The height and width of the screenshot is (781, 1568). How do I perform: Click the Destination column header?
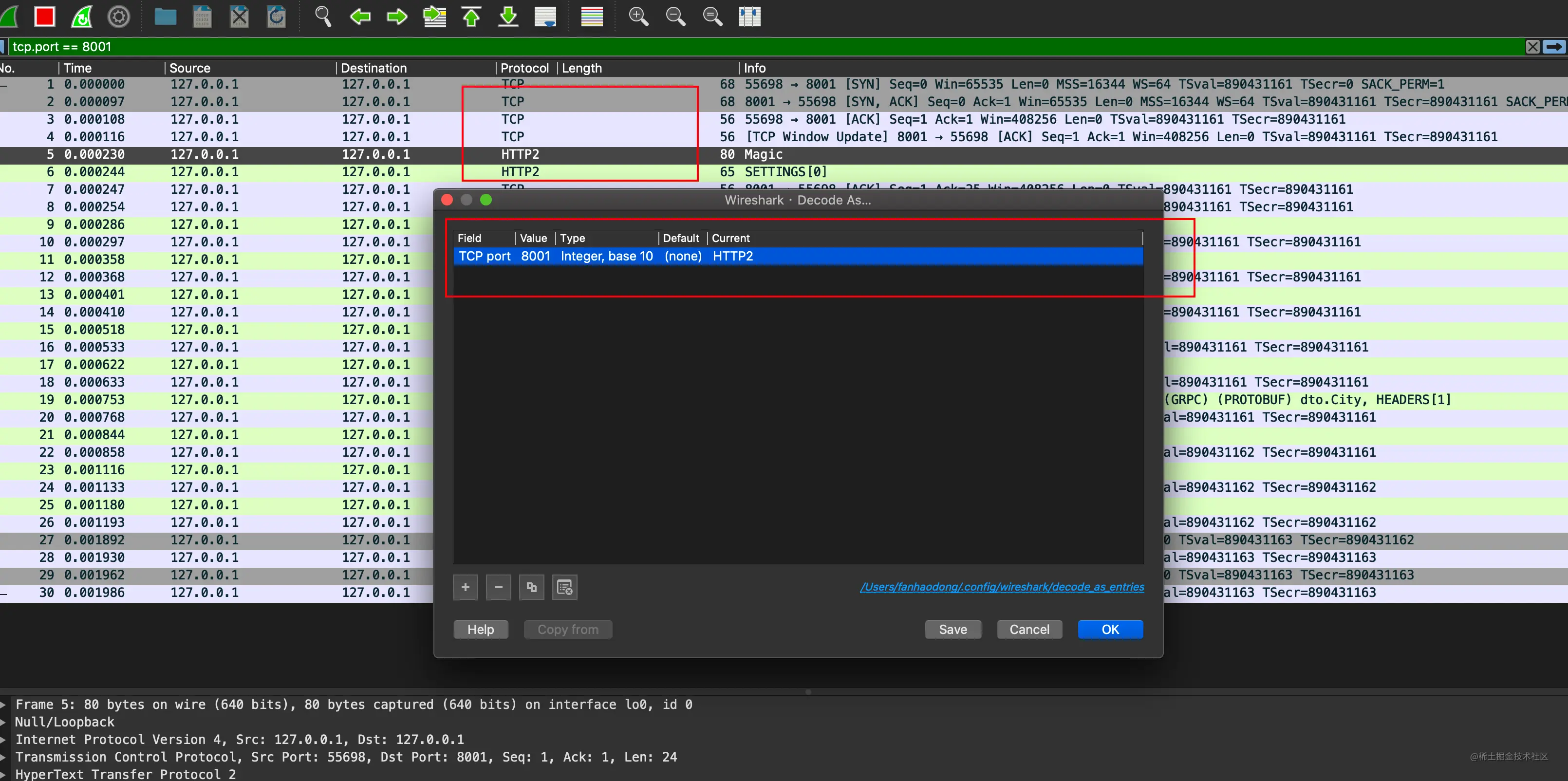(x=416, y=68)
